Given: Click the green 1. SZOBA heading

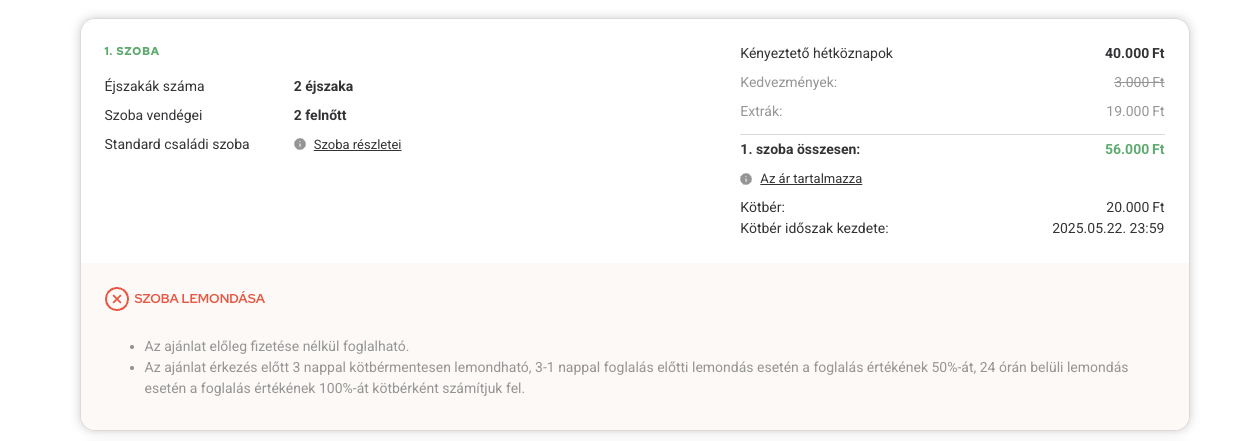Looking at the screenshot, I should click(132, 50).
